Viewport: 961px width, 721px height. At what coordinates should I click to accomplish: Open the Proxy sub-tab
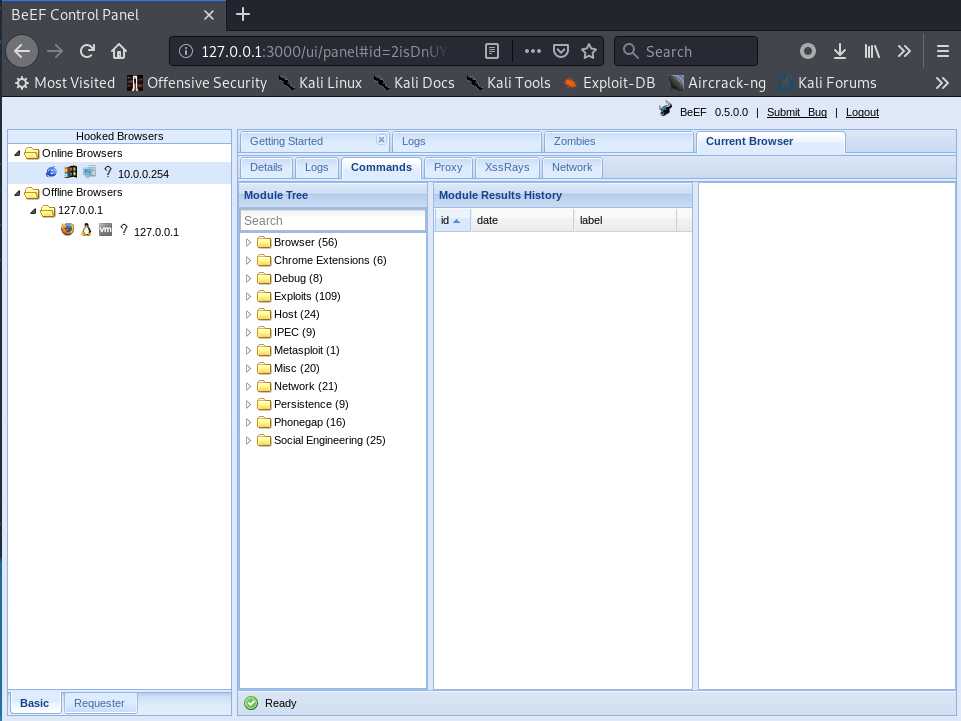pos(448,167)
